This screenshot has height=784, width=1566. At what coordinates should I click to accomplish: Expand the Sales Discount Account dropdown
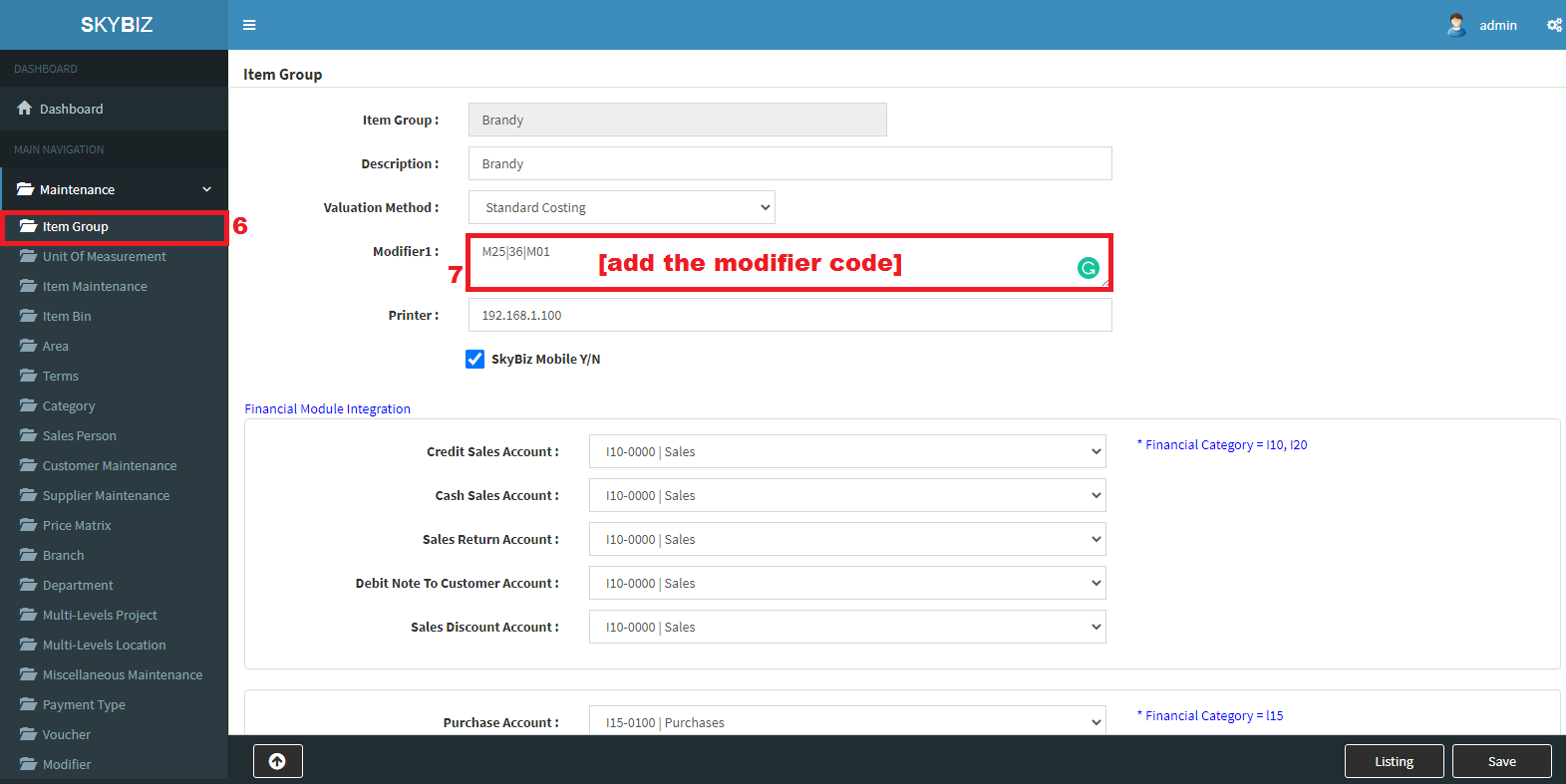coord(846,627)
